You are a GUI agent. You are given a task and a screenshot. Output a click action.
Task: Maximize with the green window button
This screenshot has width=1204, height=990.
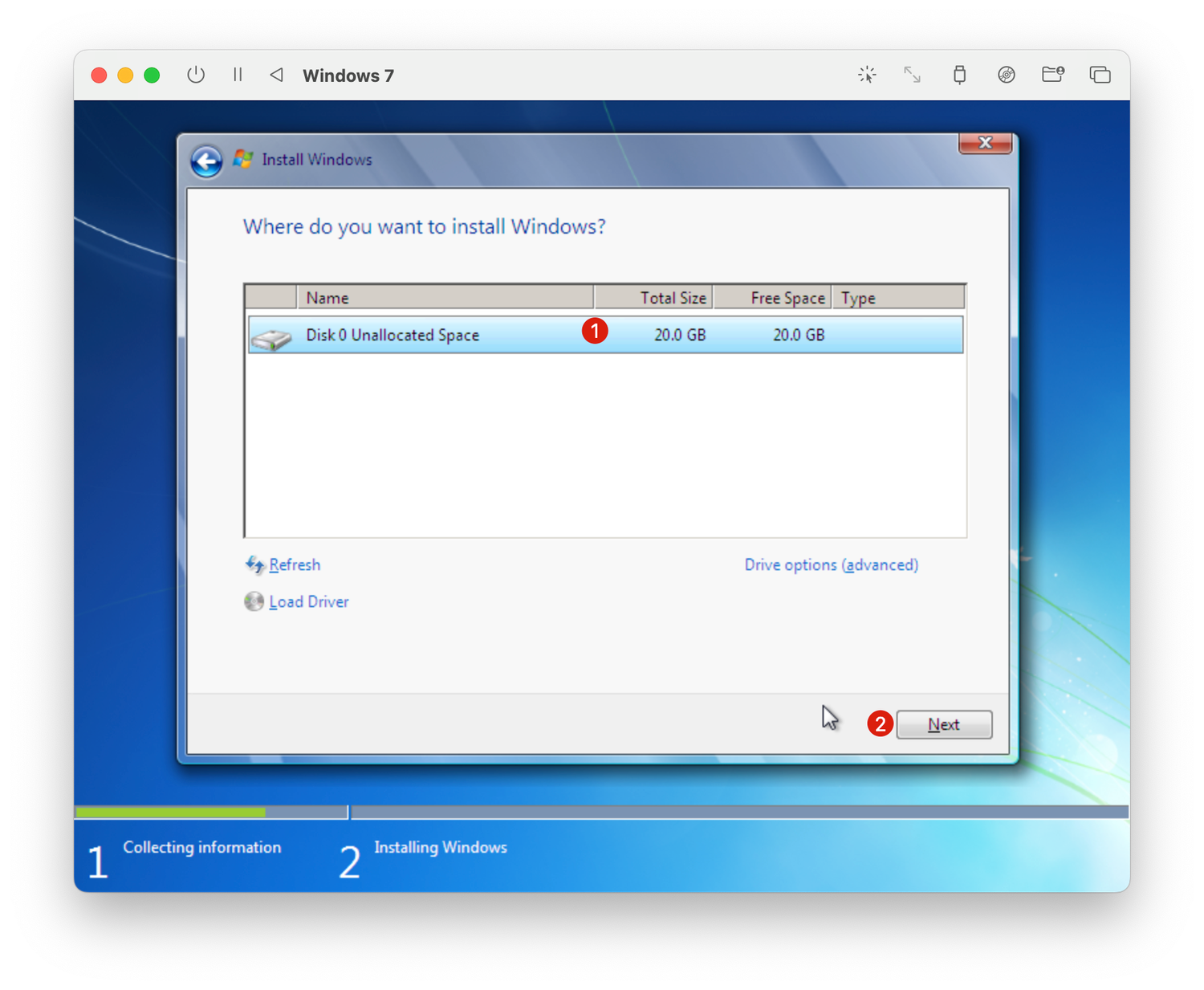click(x=152, y=75)
